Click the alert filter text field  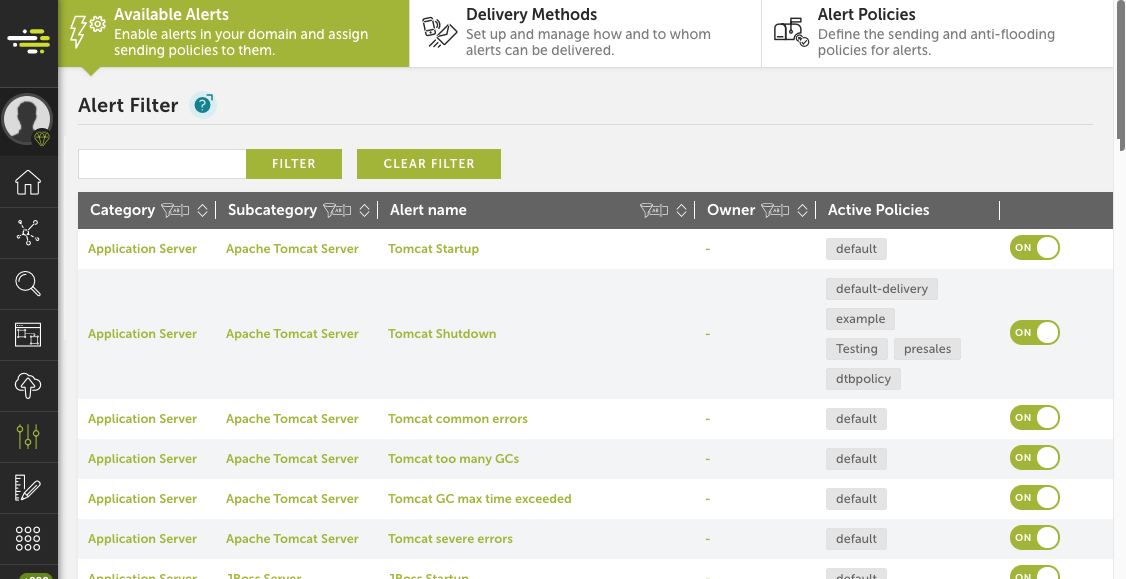162,164
